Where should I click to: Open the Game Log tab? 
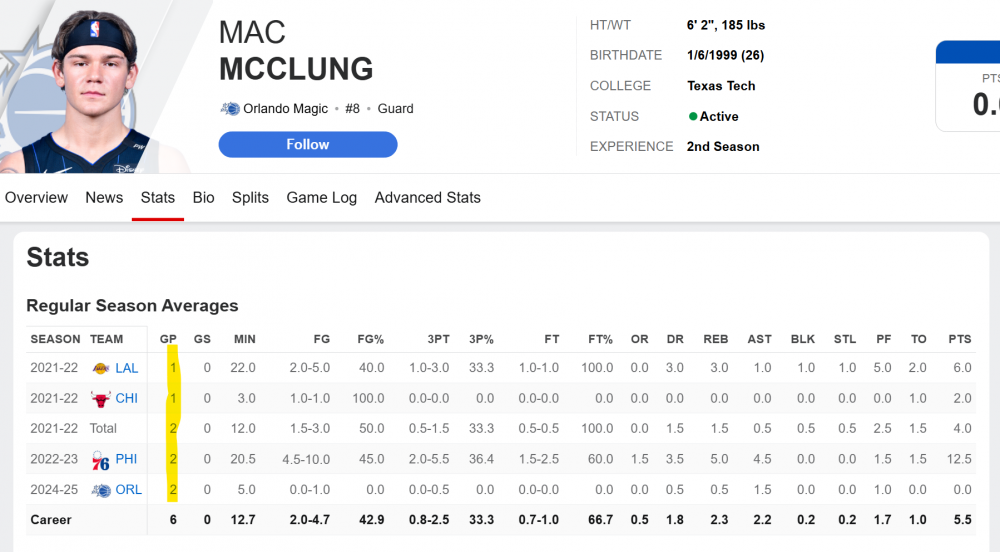pos(322,198)
